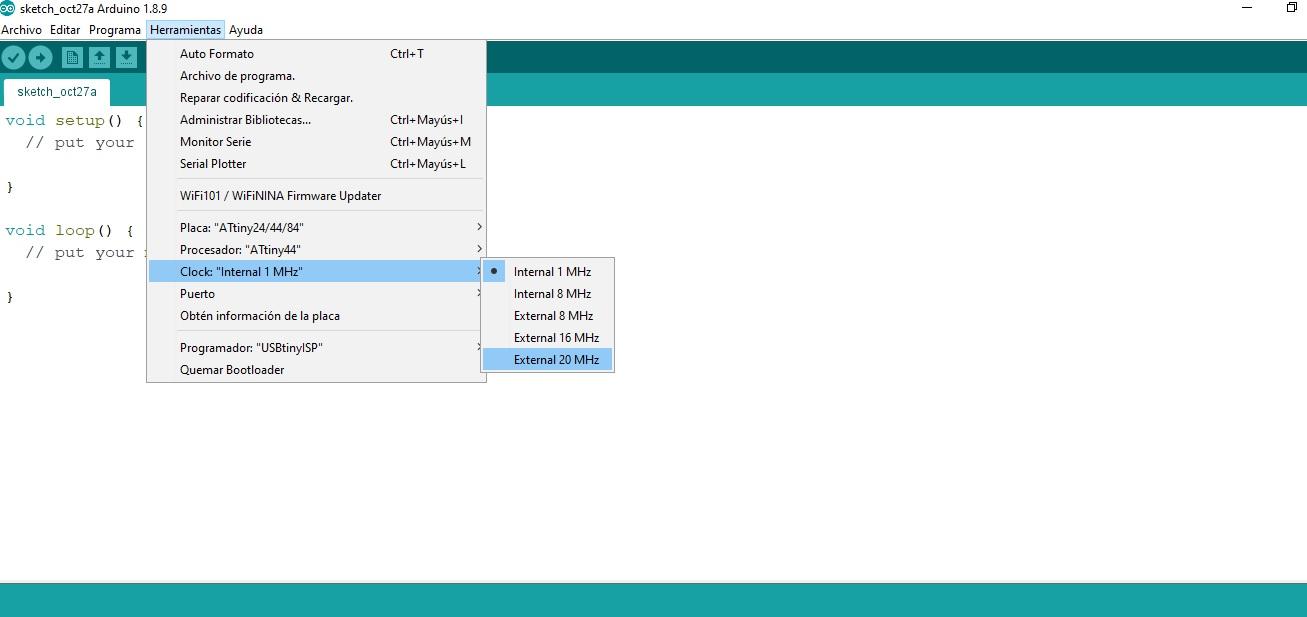Switch to the sketch_oct27a tab
This screenshot has height=617, width=1307.
click(x=57, y=92)
